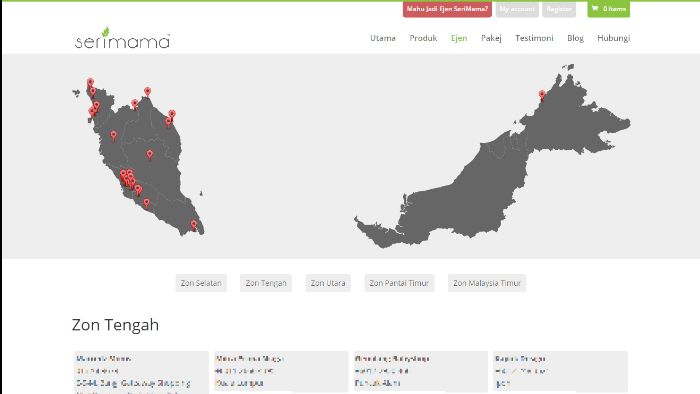
Task: Select the lone Perak map pin
Action: [113, 135]
